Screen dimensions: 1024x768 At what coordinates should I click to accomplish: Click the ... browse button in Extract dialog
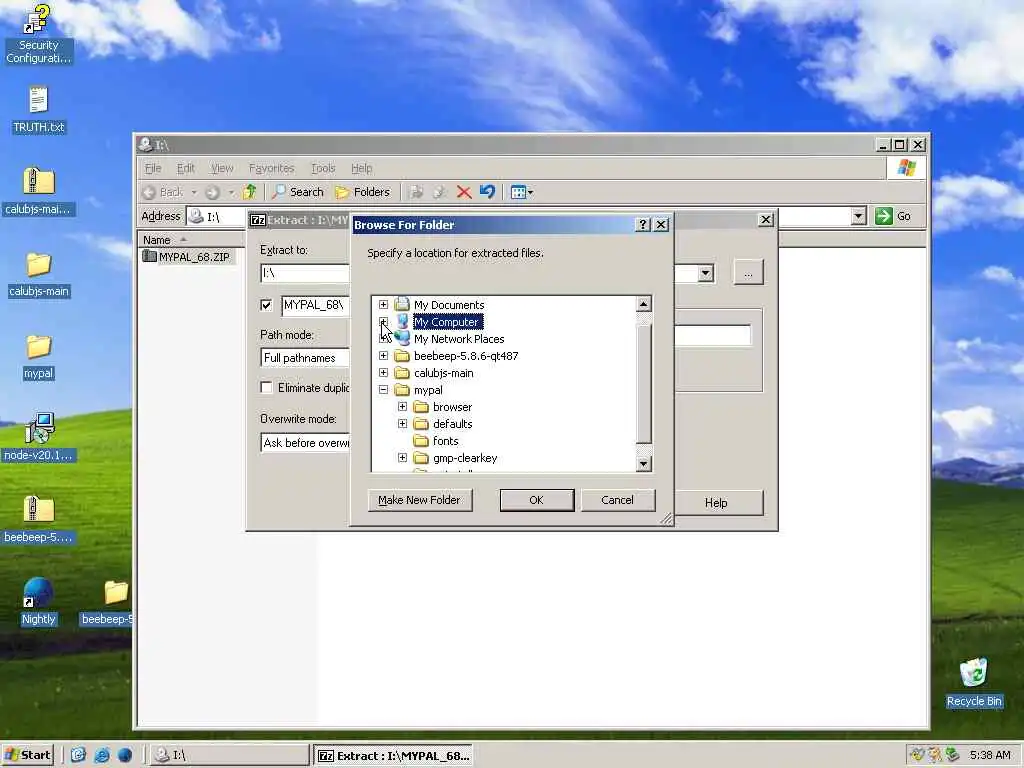pos(748,273)
